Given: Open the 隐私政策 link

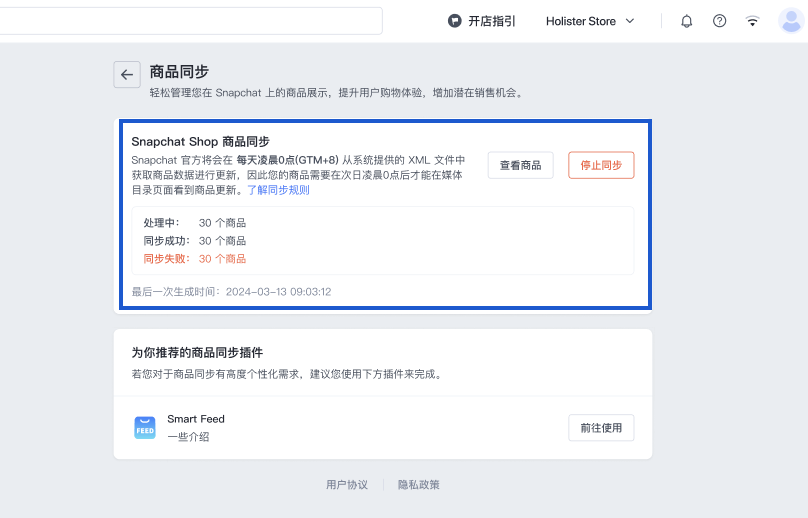Looking at the screenshot, I should 418,484.
